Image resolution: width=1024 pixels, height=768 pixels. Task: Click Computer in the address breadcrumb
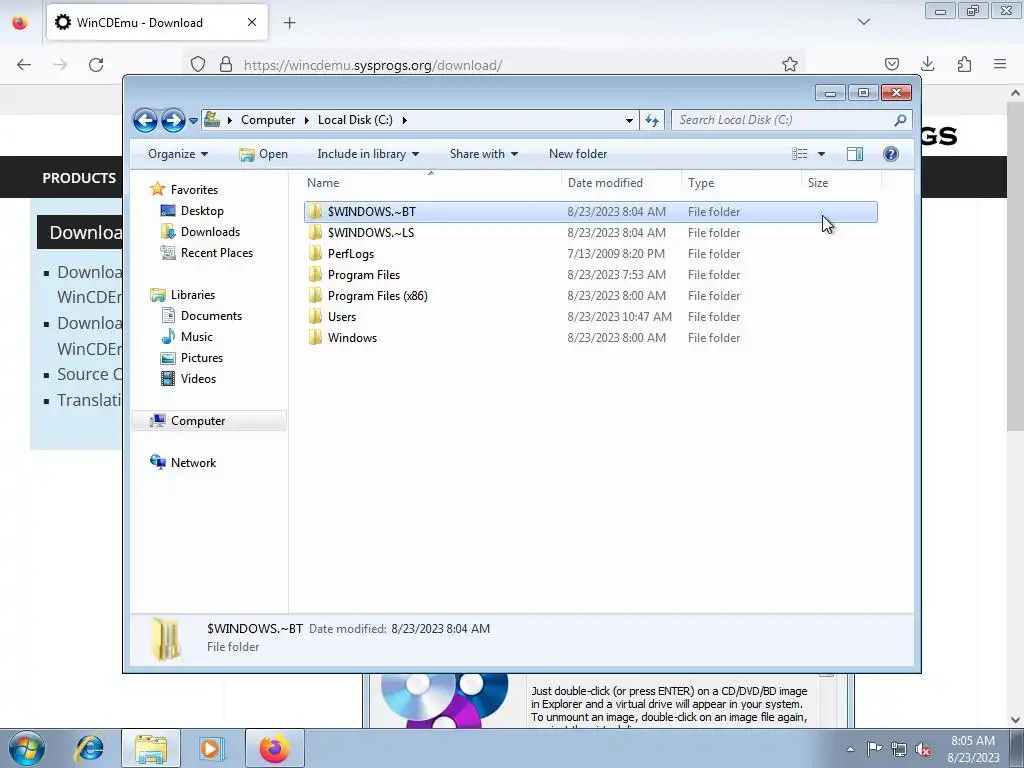pyautogui.click(x=268, y=120)
